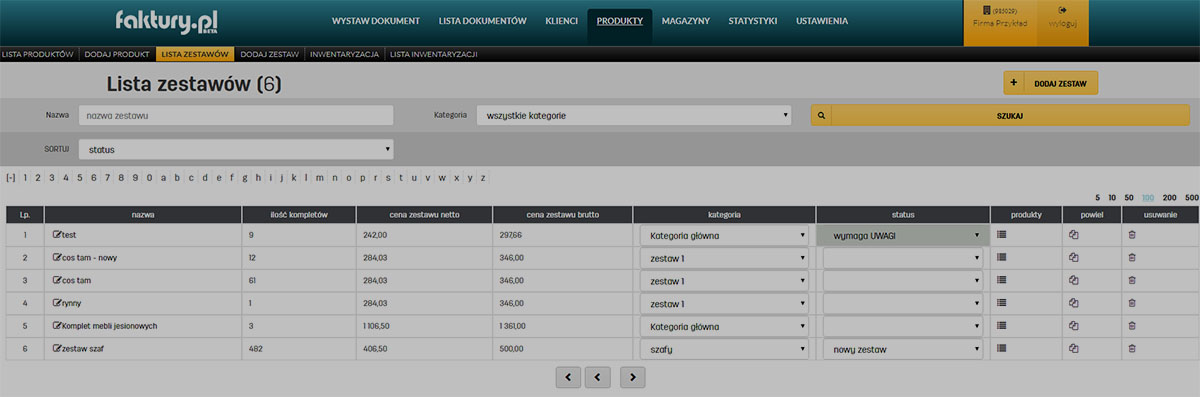The width and height of the screenshot is (1200, 397).
Task: Delete Komplet mebli jesionowych set
Action: coord(1132,326)
